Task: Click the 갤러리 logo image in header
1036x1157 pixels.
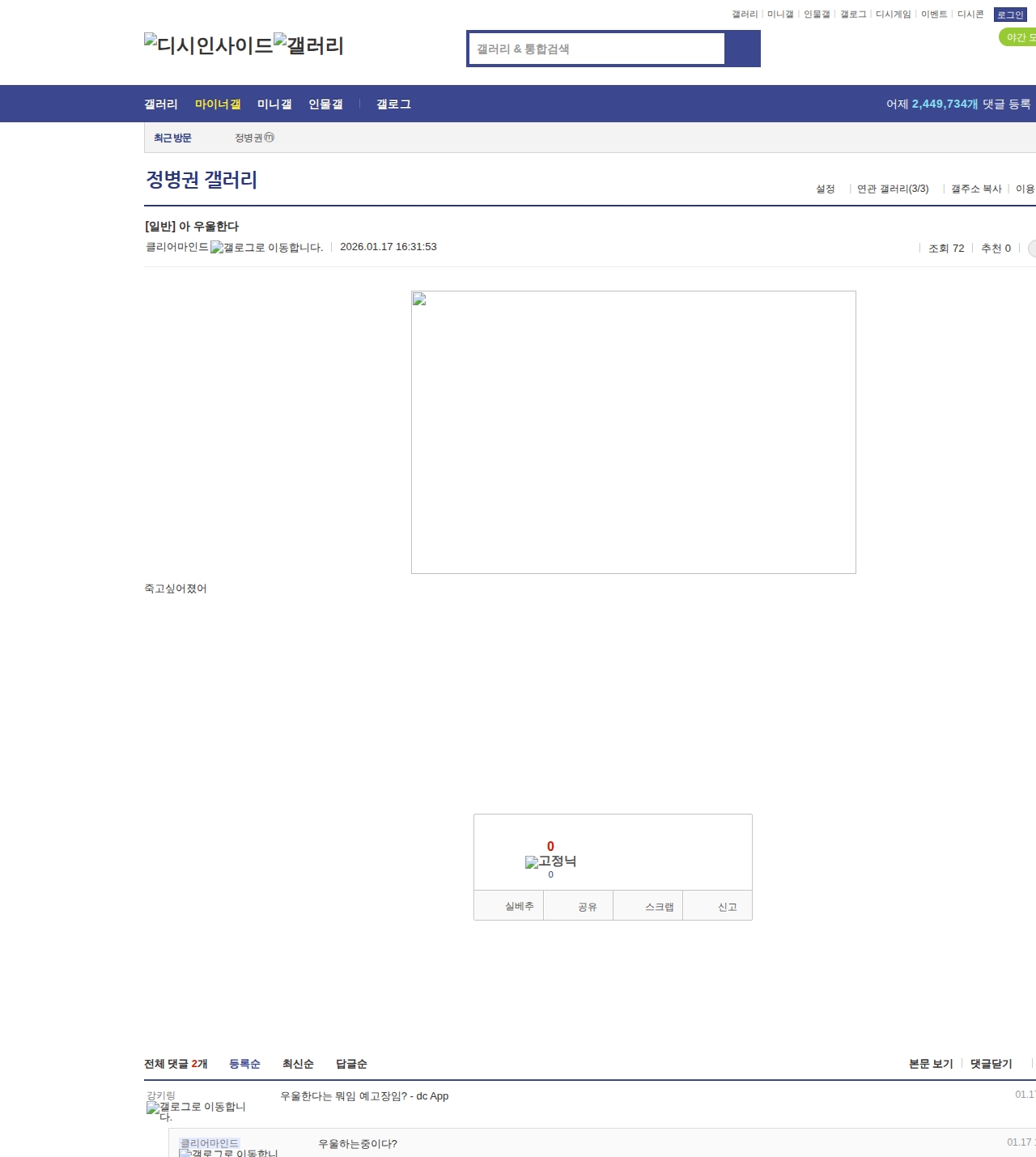Action: point(308,45)
